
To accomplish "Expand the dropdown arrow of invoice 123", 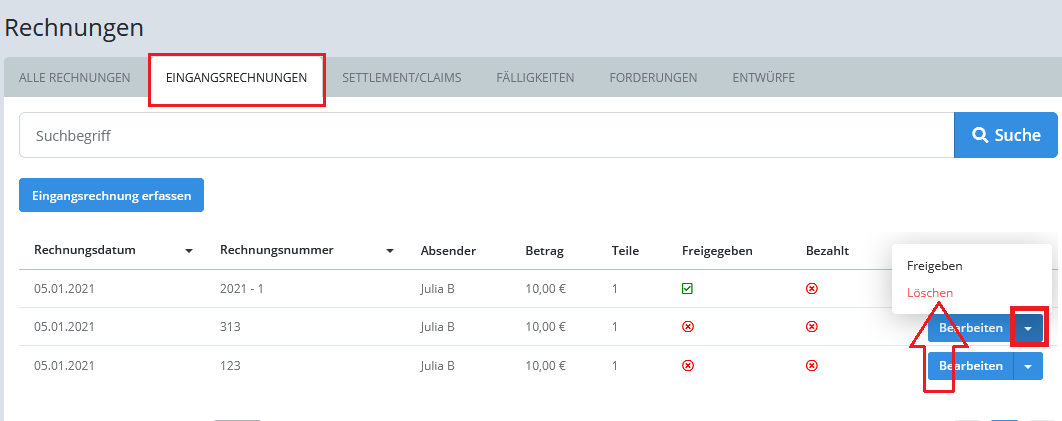I will click(x=1028, y=366).
